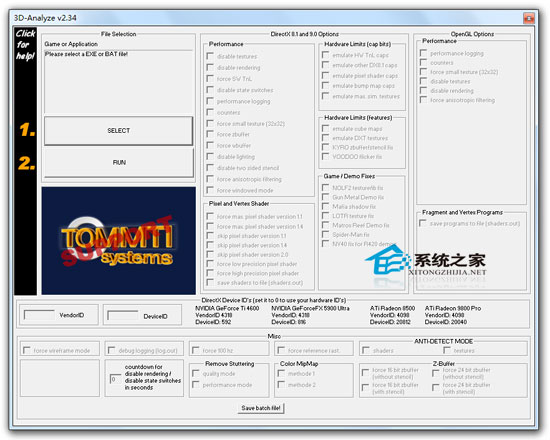550x440 pixels.
Task: Click the Save batch file! button
Action: [x=261, y=408]
